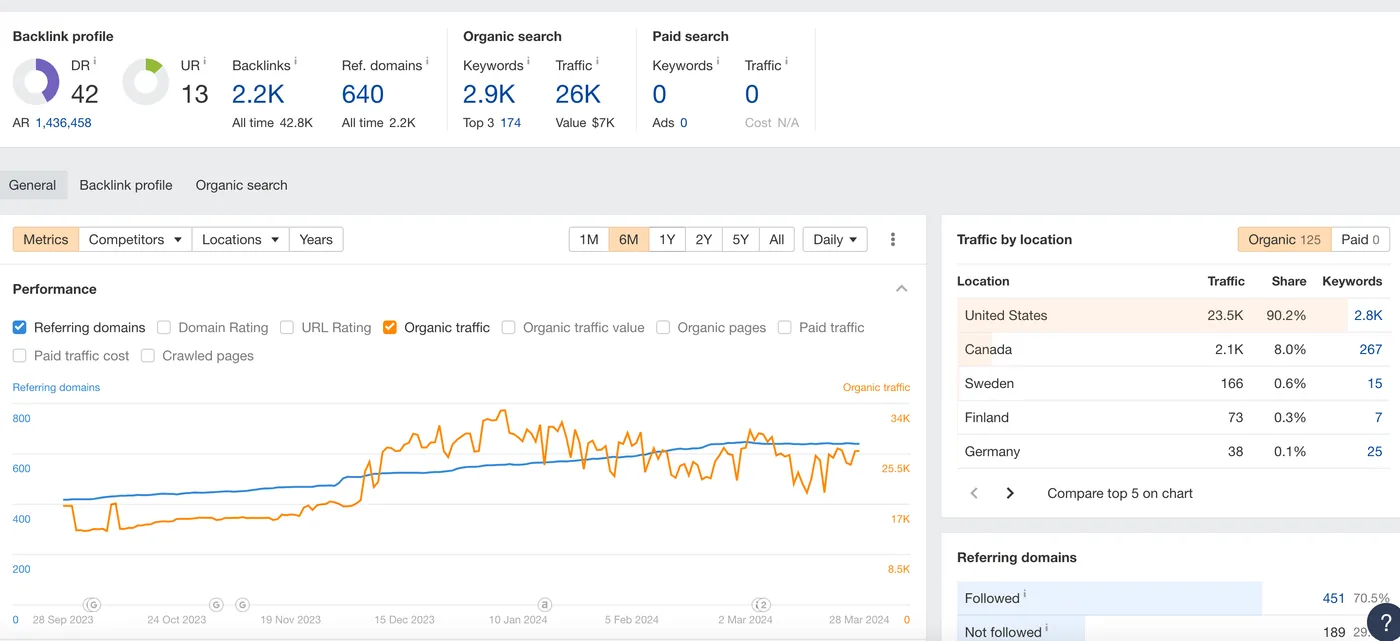Open the Followed domains count 451
Image resolution: width=1400 pixels, height=641 pixels.
(1334, 598)
